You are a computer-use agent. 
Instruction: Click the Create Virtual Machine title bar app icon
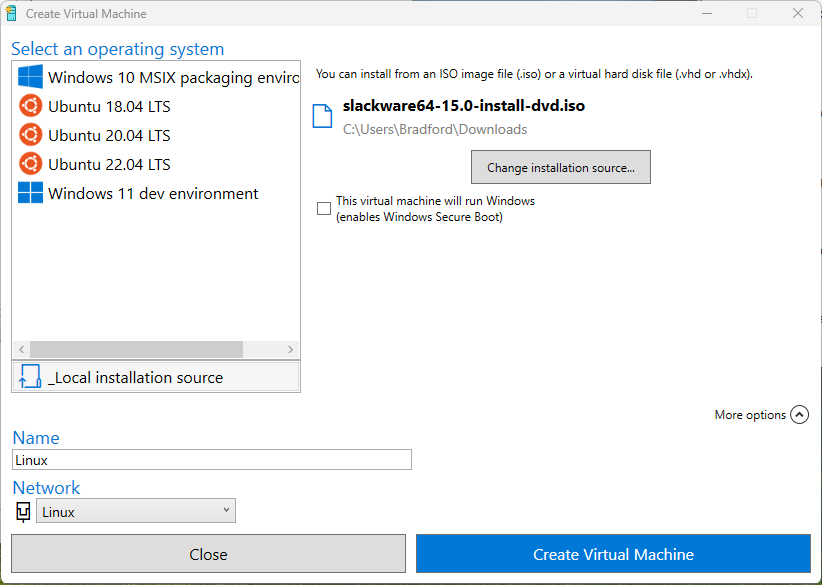(11, 13)
